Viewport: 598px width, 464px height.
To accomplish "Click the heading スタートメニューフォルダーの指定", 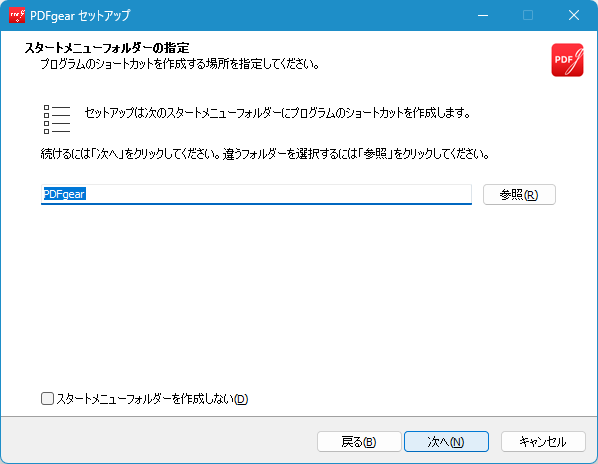I will 107,48.
